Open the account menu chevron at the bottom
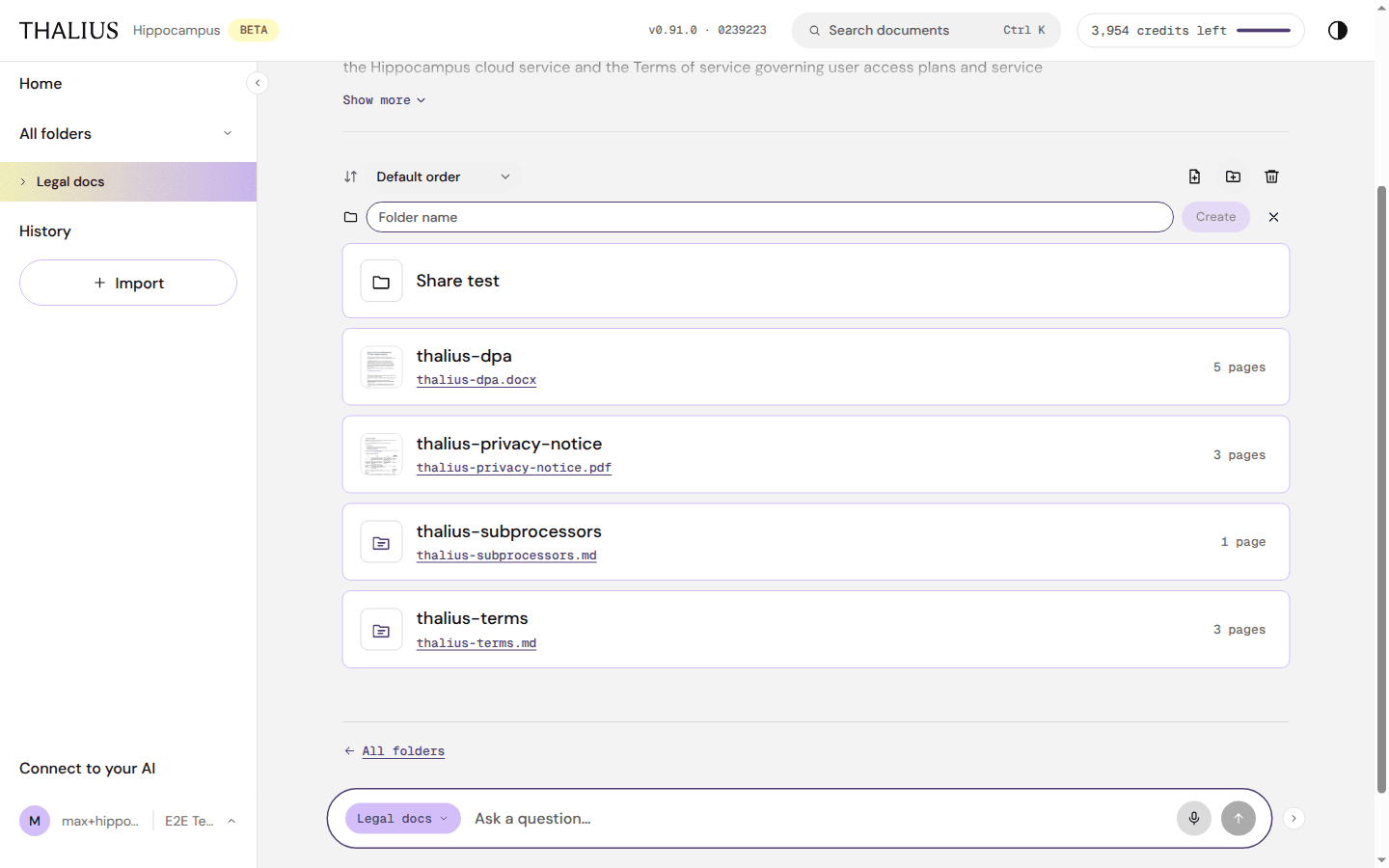The width and height of the screenshot is (1389, 868). tap(231, 821)
